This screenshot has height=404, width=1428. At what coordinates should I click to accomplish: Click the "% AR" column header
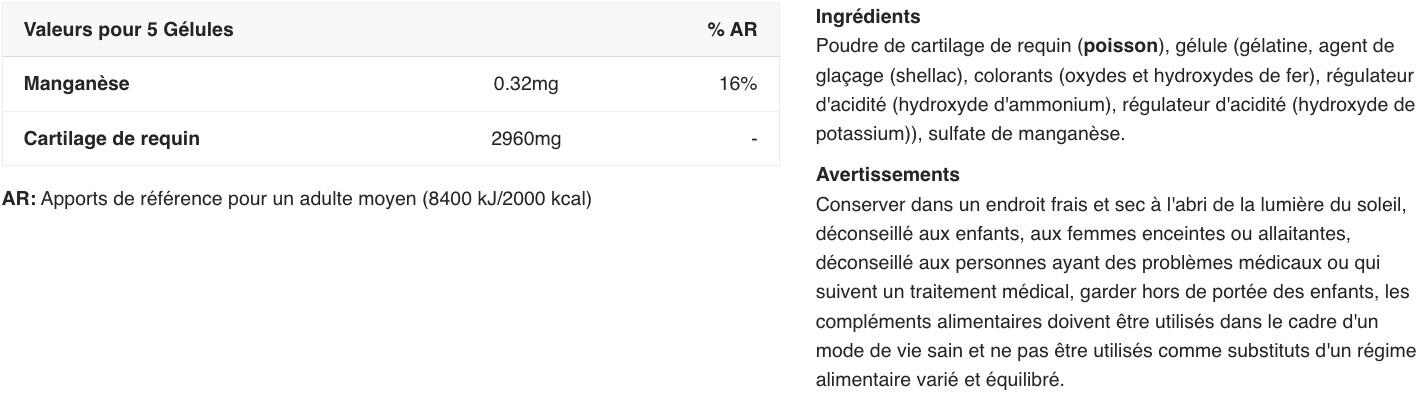pos(732,30)
